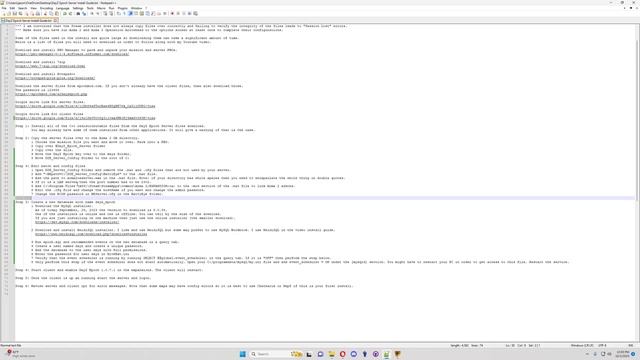
Task: Click the Save Recorded Macro icon
Action: [195, 13]
